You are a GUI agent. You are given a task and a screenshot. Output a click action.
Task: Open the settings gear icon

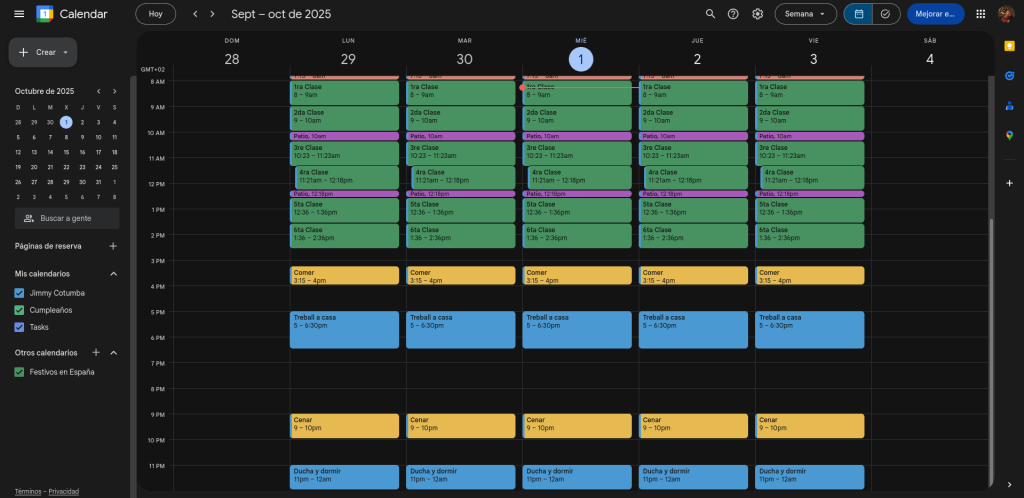coord(758,14)
